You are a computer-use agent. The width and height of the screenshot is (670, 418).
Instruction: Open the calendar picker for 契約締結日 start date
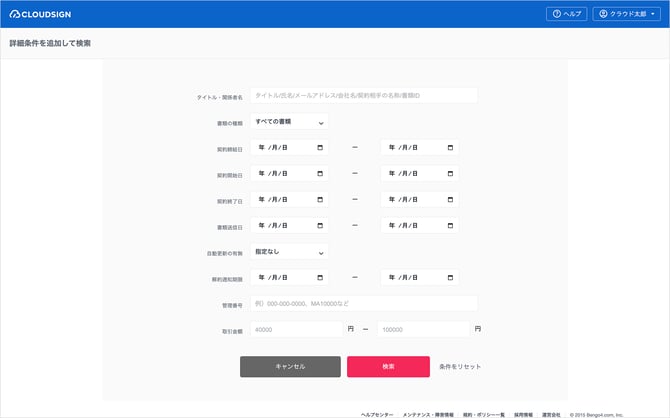click(x=320, y=148)
